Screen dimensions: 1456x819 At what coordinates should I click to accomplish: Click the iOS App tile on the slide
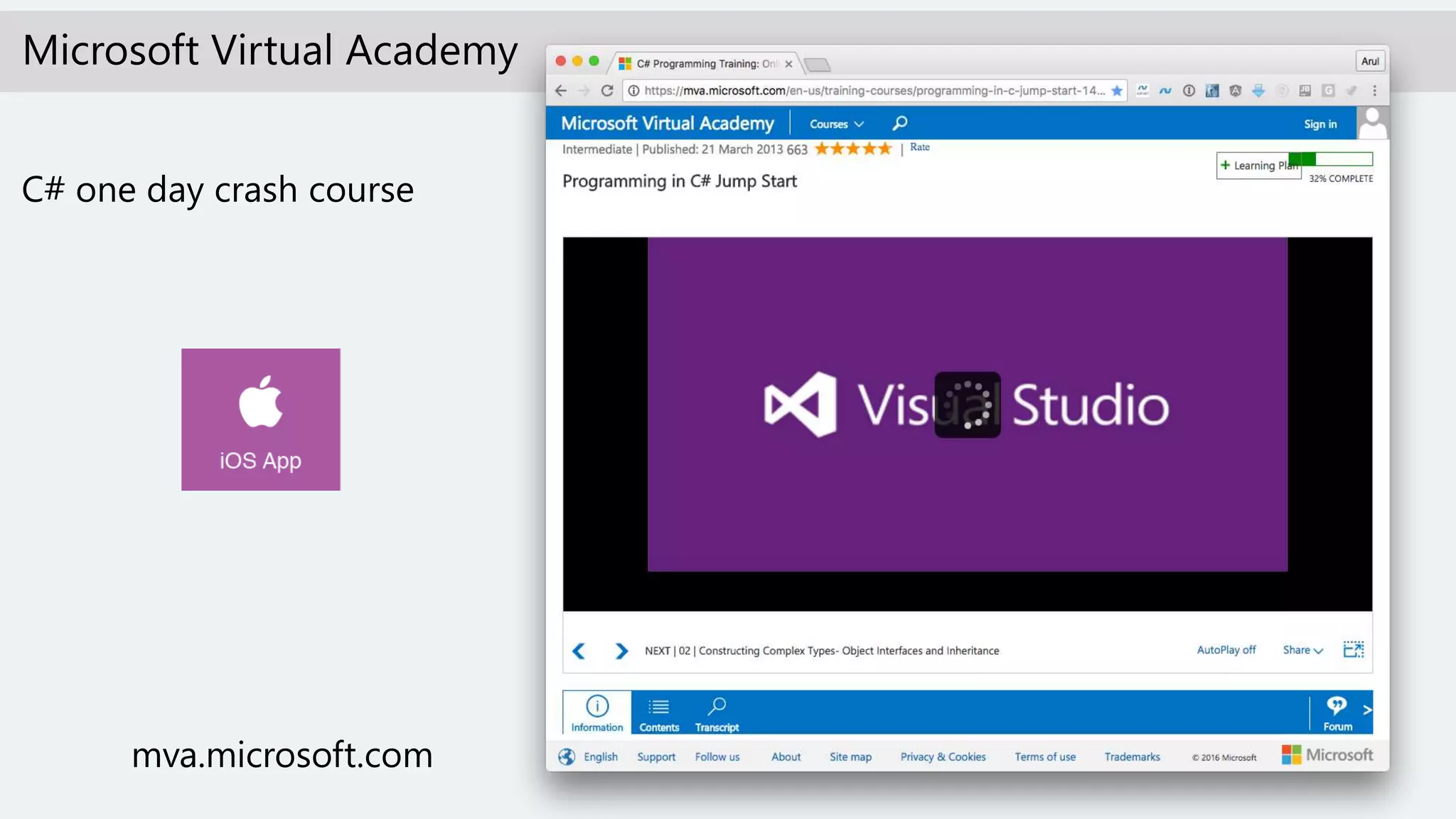point(261,419)
